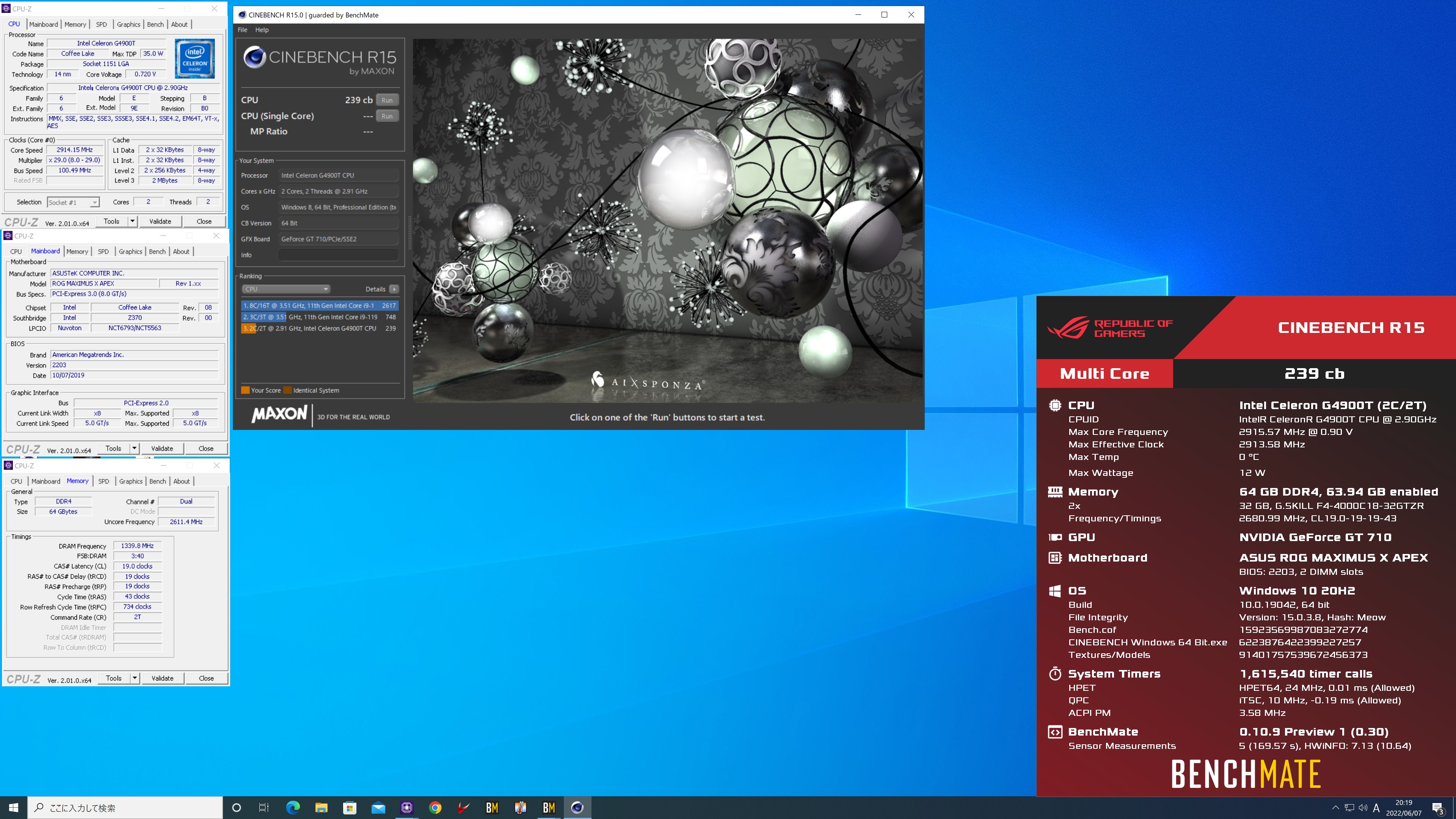Open Tools dropdown arrow in top CPU-Z window

pos(132,221)
